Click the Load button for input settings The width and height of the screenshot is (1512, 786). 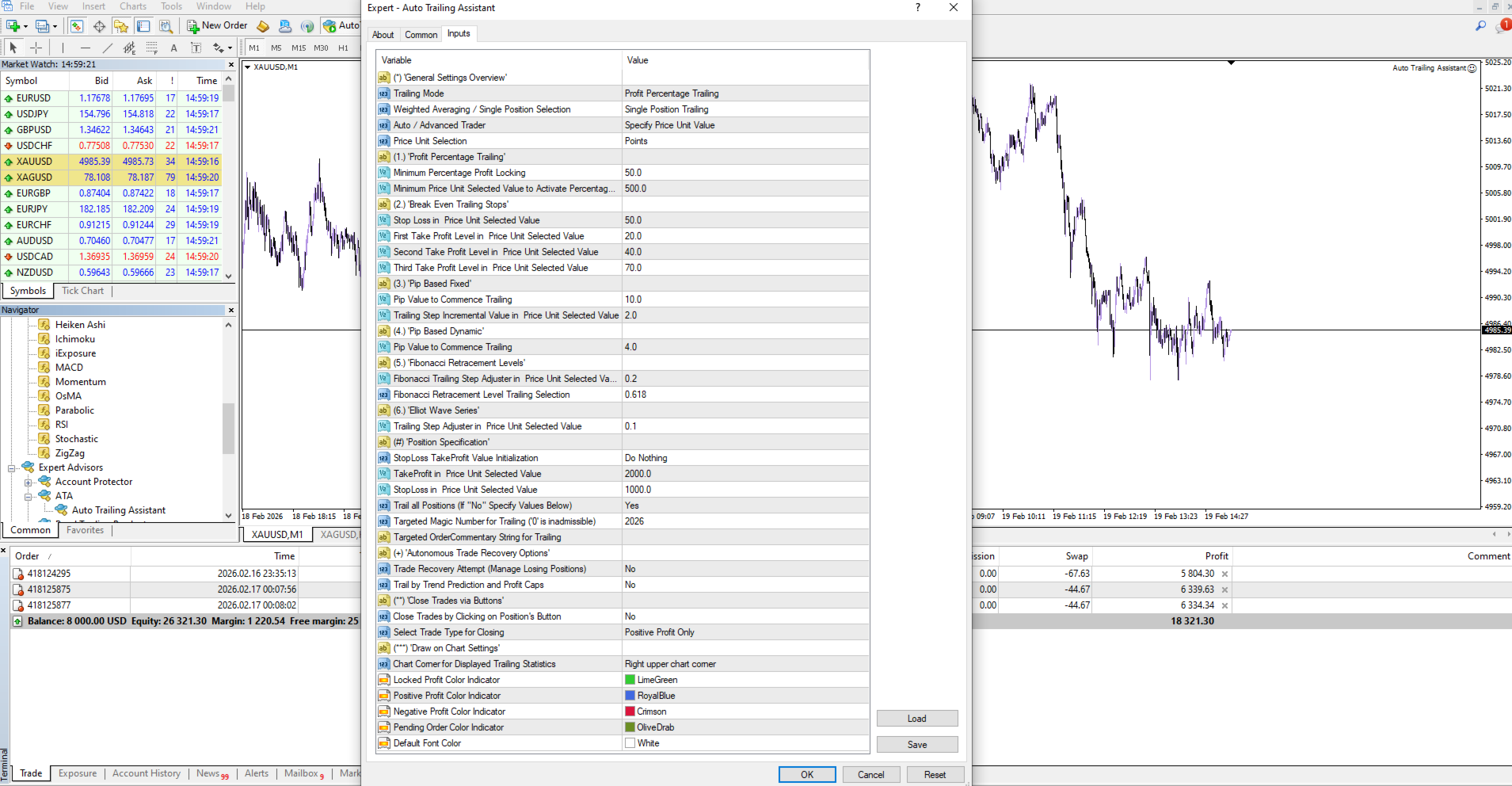click(x=917, y=719)
